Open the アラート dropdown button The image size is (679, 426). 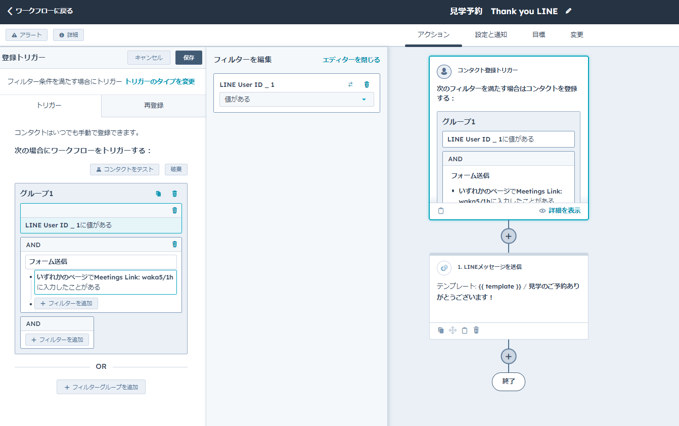click(x=27, y=35)
